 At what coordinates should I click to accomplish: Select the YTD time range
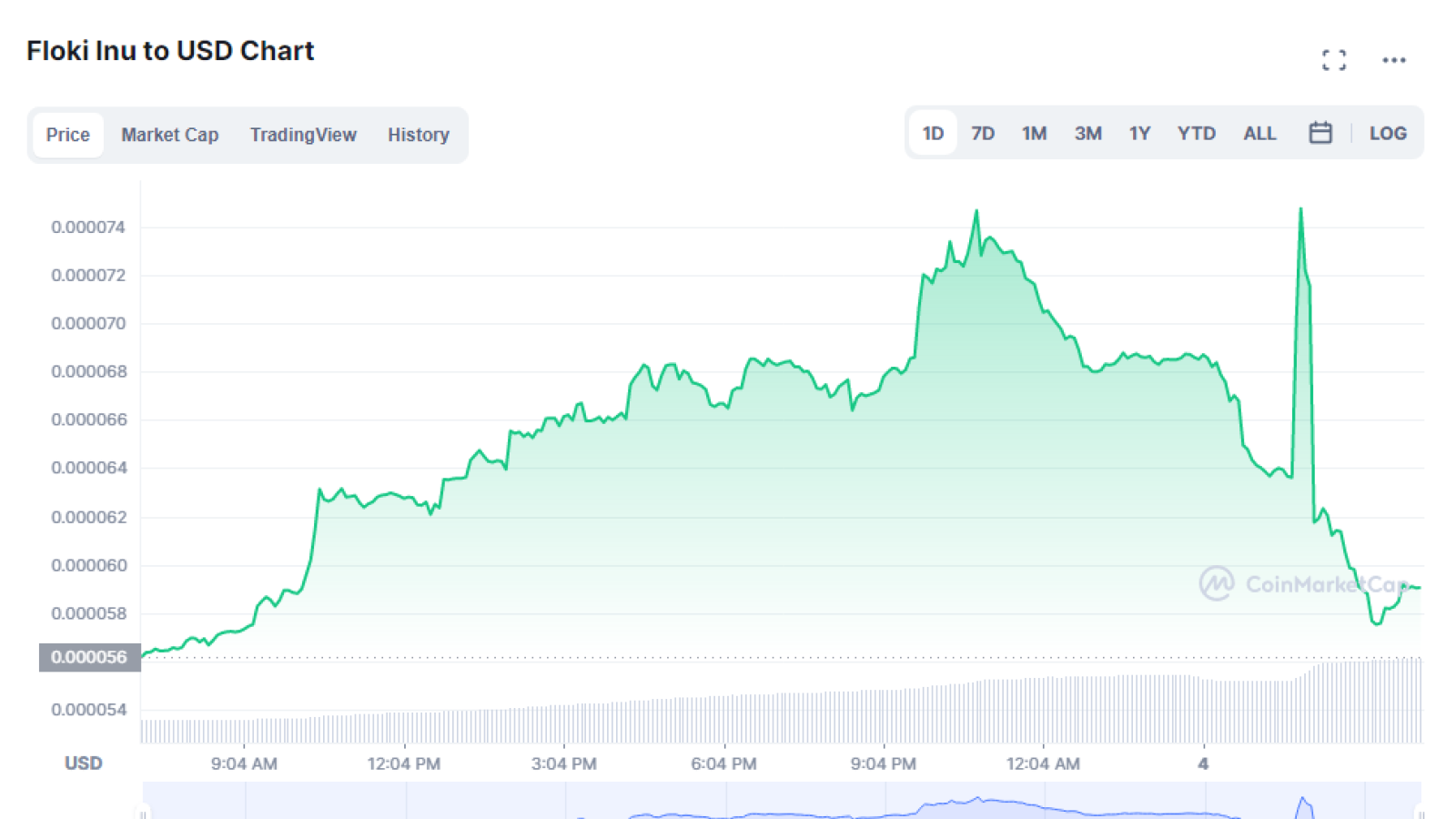point(1197,133)
